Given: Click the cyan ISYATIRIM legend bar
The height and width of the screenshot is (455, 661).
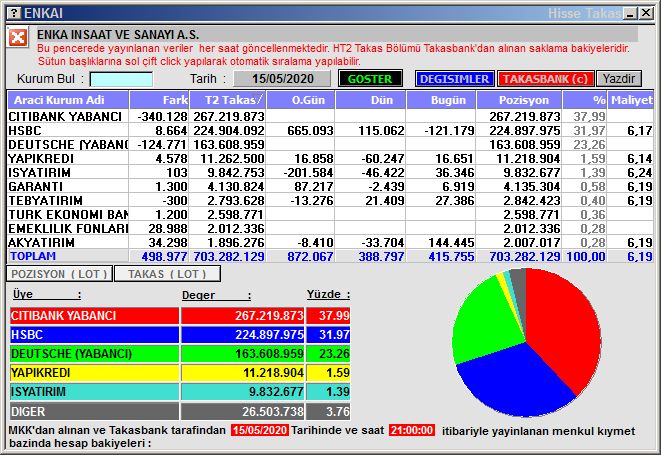Looking at the screenshot, I should click(94, 392).
